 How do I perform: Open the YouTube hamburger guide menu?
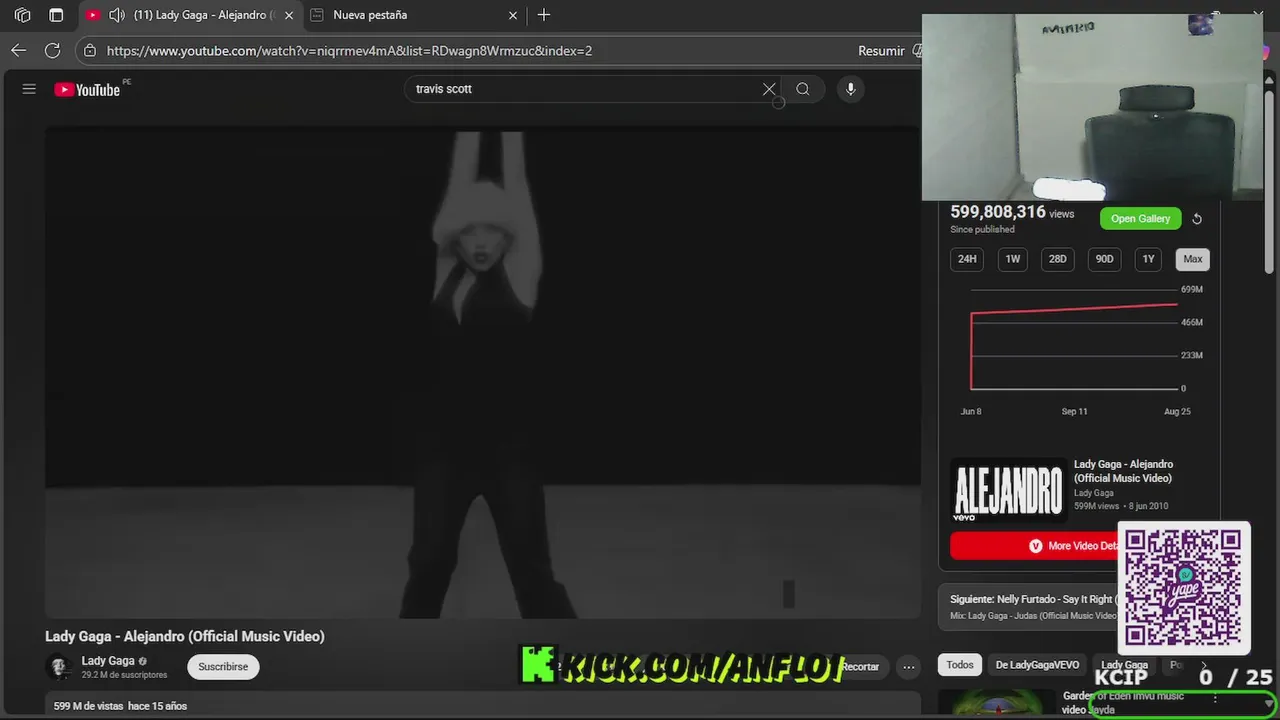(x=29, y=89)
